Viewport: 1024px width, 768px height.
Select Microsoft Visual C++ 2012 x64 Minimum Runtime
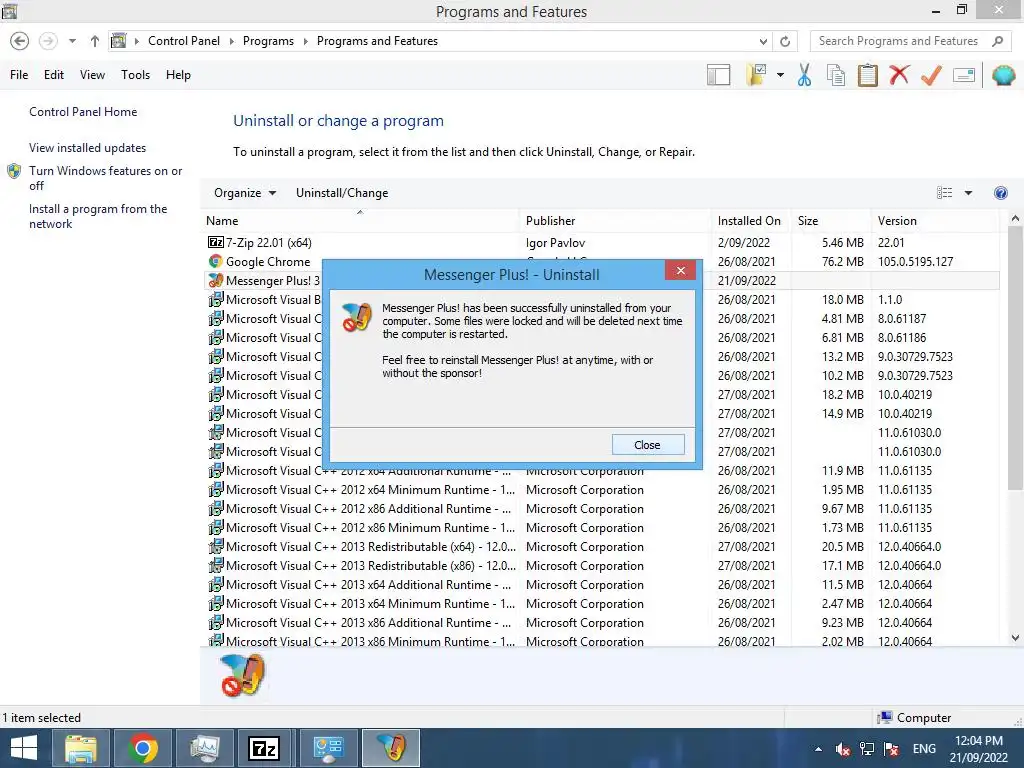[601, 489]
